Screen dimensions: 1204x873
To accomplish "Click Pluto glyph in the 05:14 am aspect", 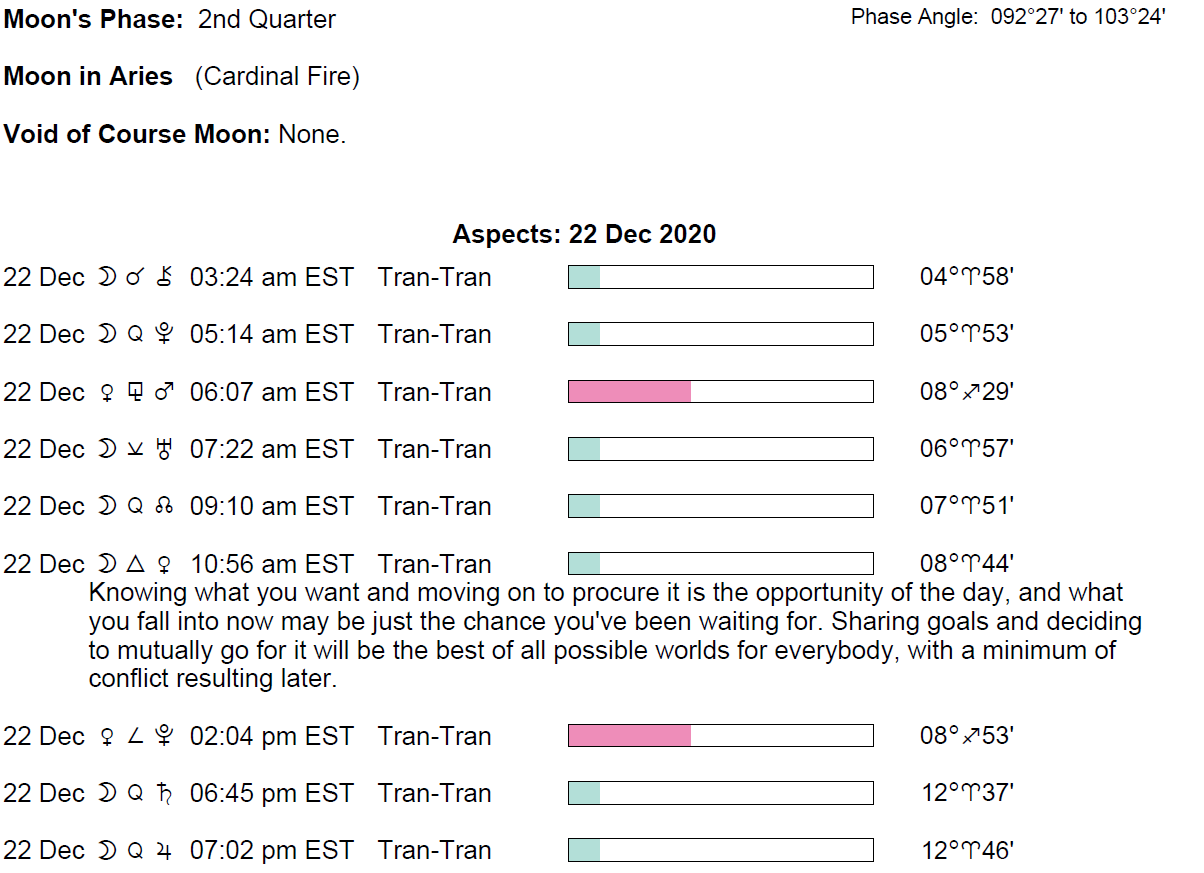I will click(x=166, y=334).
